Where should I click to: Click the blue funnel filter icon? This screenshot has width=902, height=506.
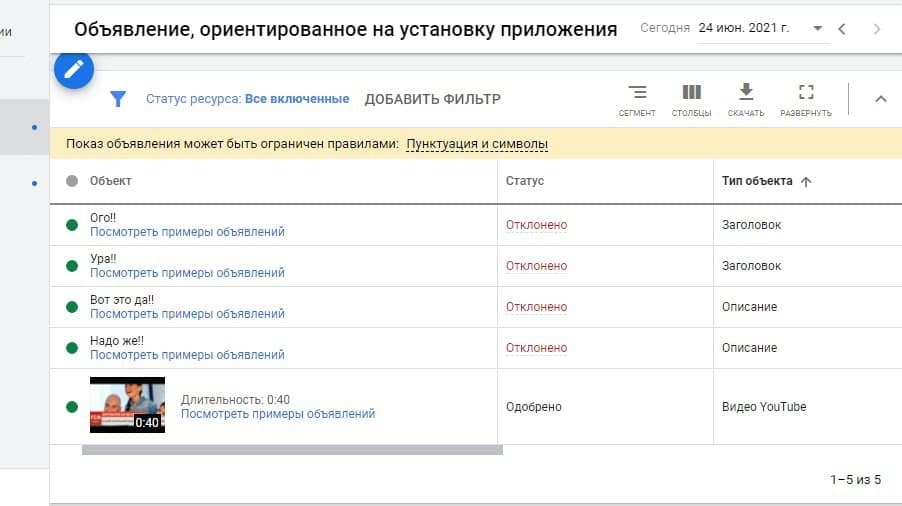pyautogui.click(x=118, y=99)
